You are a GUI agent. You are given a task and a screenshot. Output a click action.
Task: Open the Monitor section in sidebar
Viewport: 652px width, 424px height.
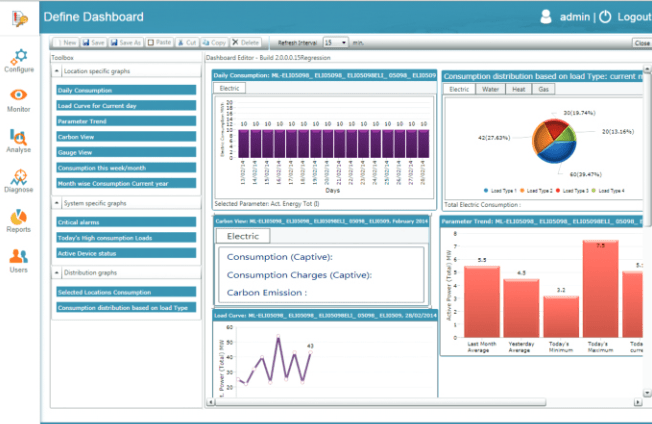[18, 99]
